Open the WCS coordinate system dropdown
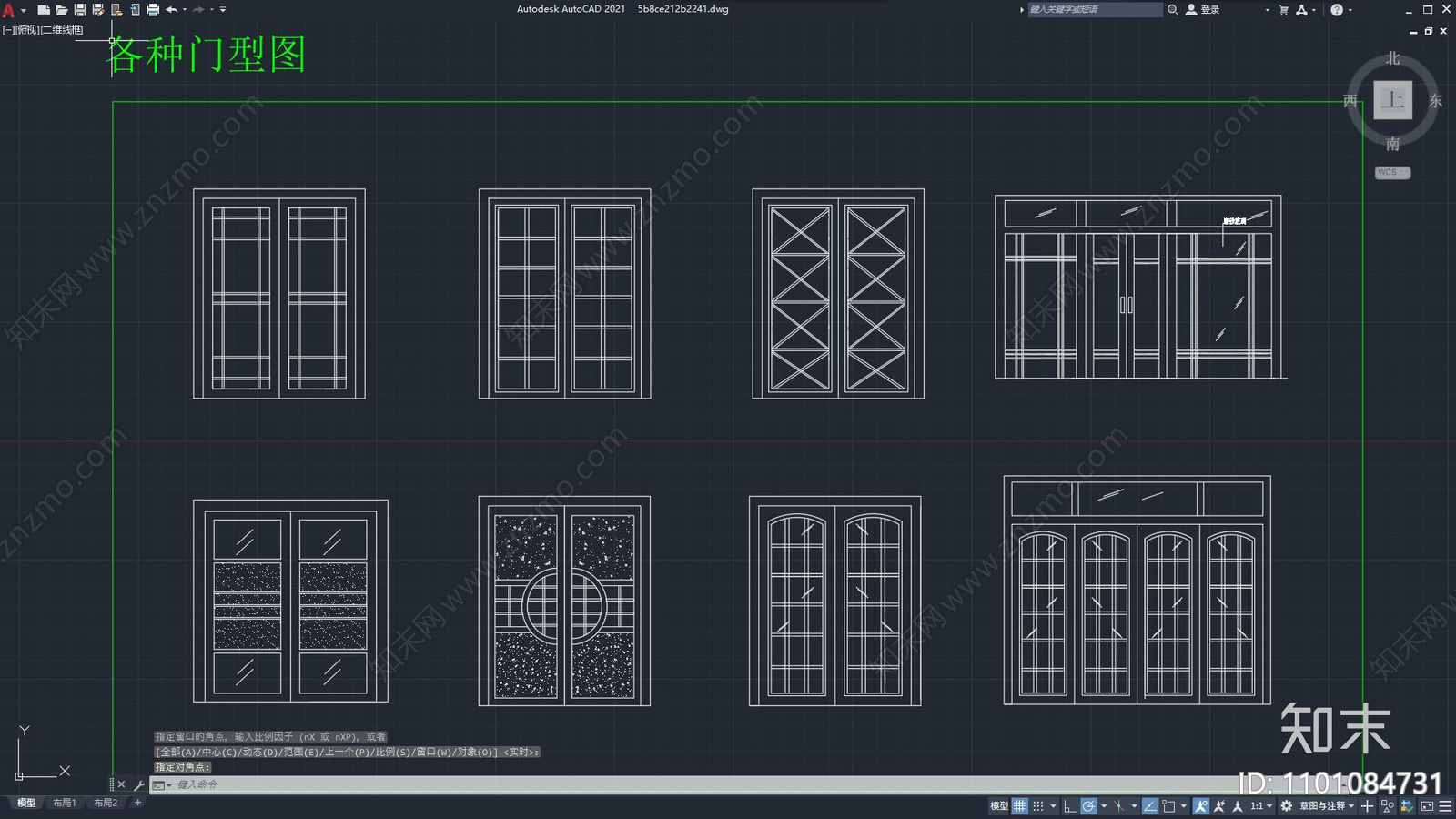This screenshot has width=1456, height=819. coord(1392,172)
